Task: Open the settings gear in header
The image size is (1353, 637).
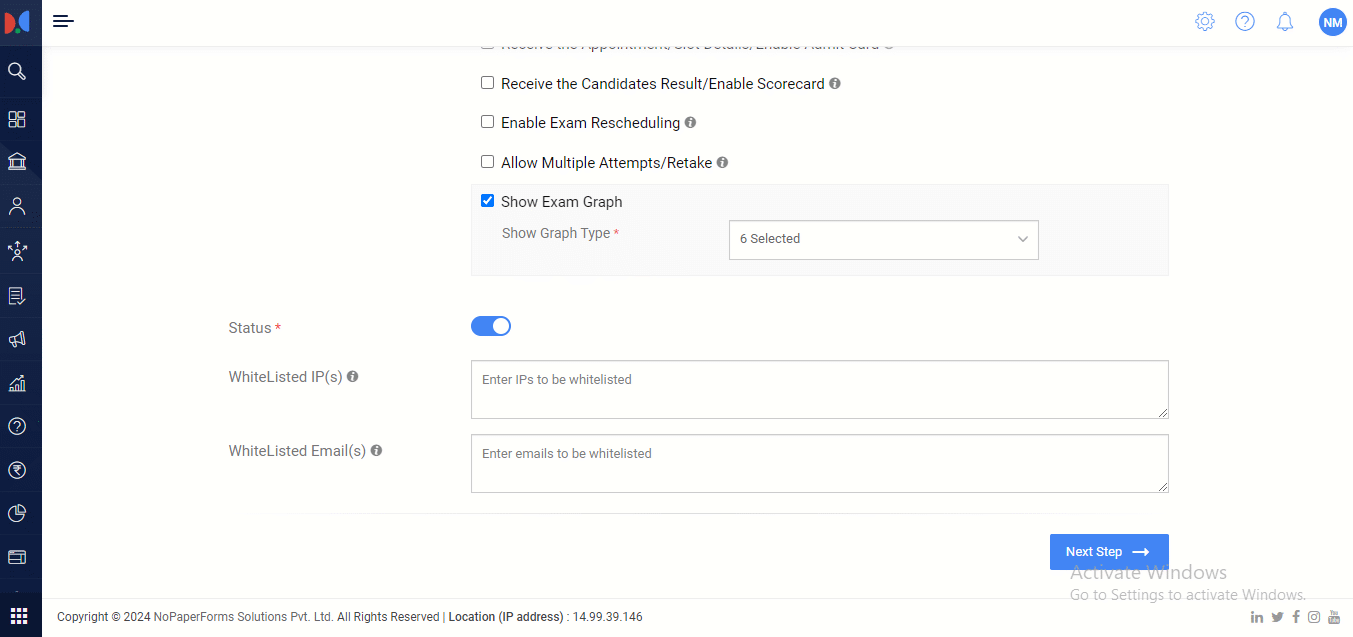Action: pos(1205,21)
